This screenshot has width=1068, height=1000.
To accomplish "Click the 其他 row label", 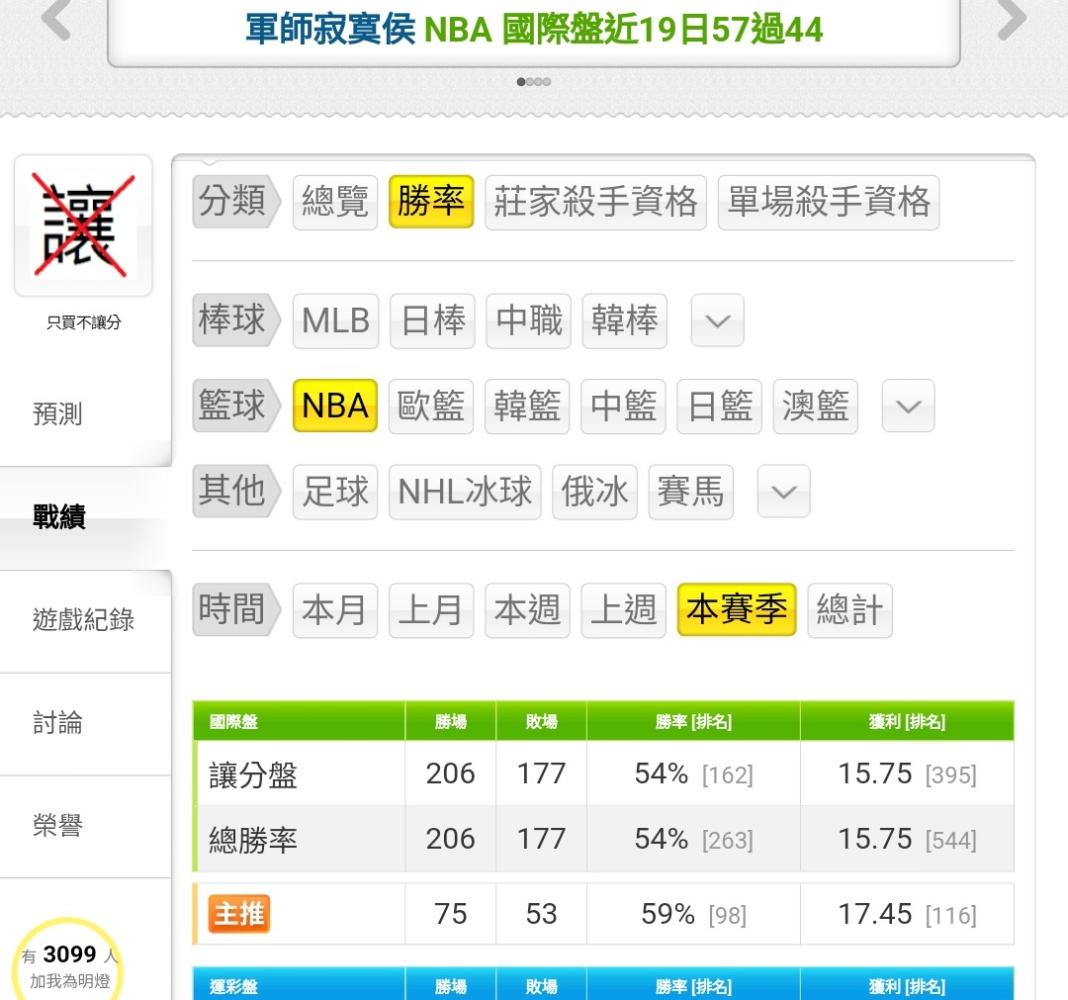I will tap(235, 492).
